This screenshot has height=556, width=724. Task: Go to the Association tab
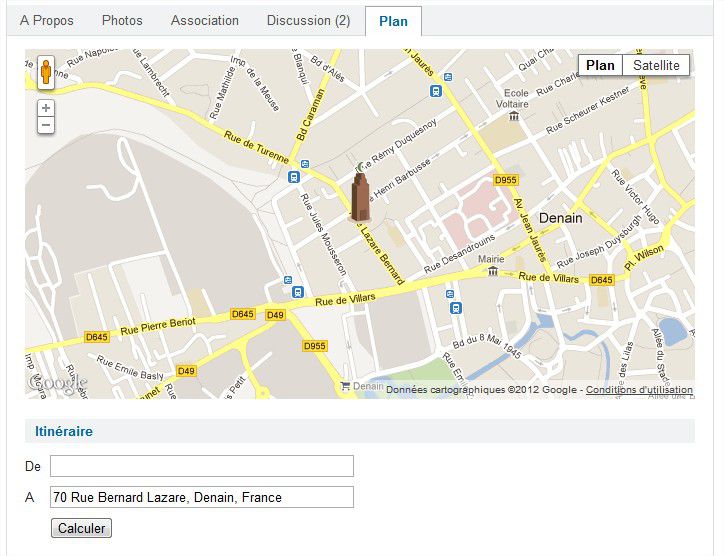click(205, 20)
